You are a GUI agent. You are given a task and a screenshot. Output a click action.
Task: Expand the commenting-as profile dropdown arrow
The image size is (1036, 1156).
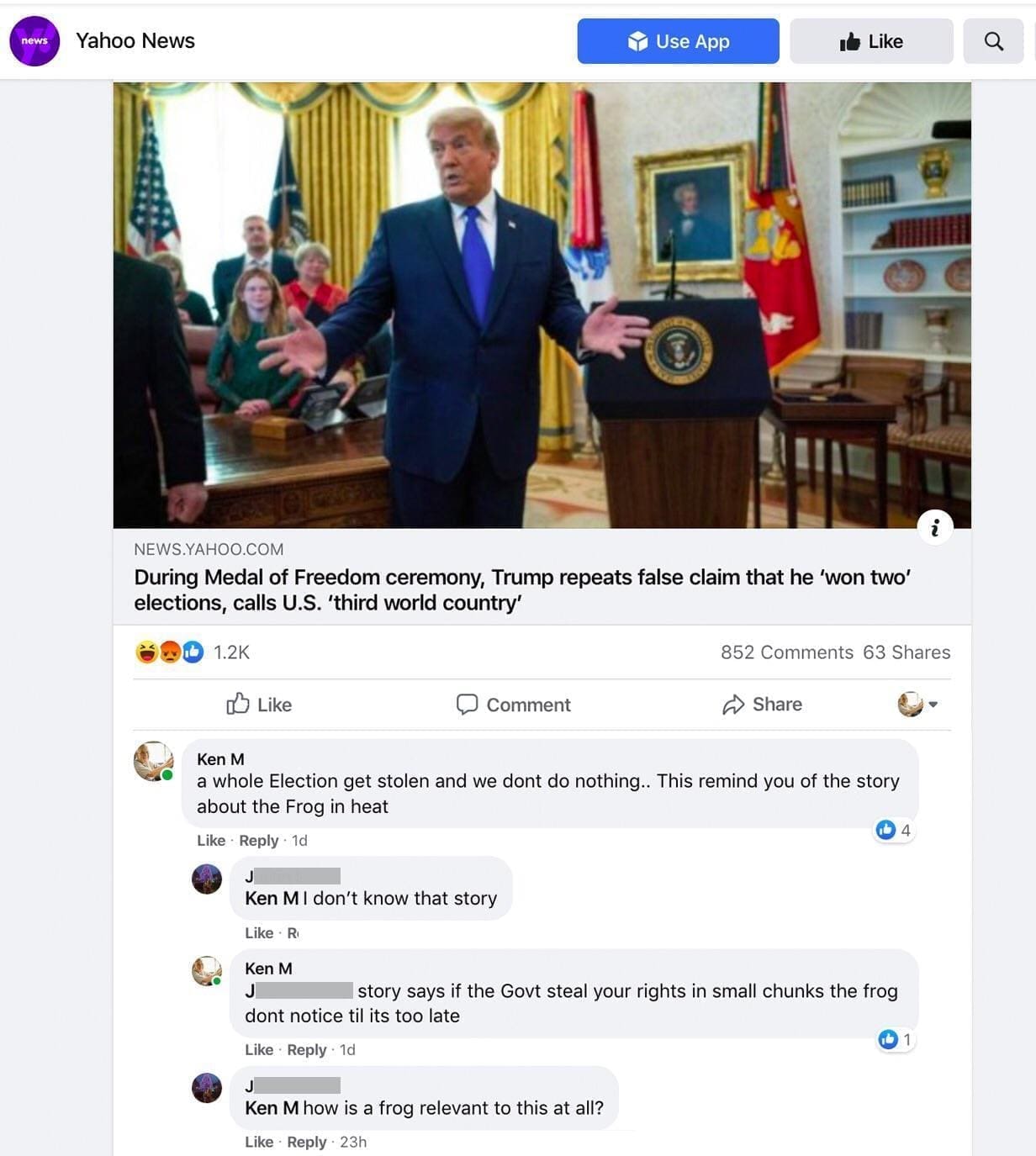pos(933,705)
